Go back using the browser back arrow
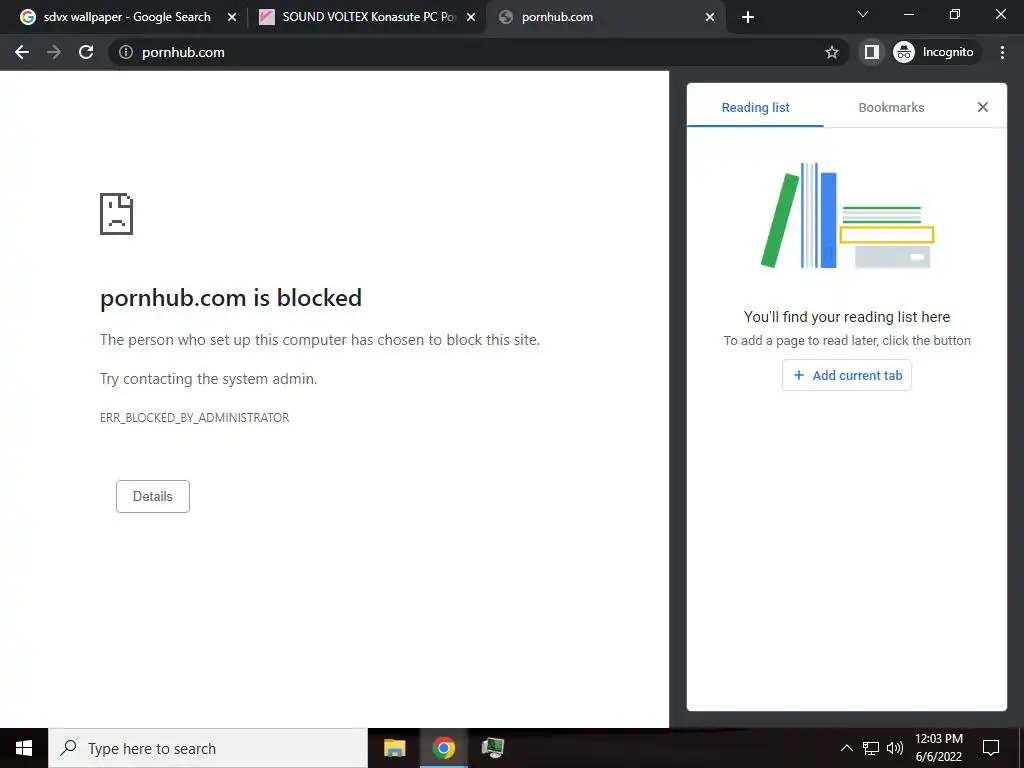This screenshot has height=768, width=1024. (22, 52)
